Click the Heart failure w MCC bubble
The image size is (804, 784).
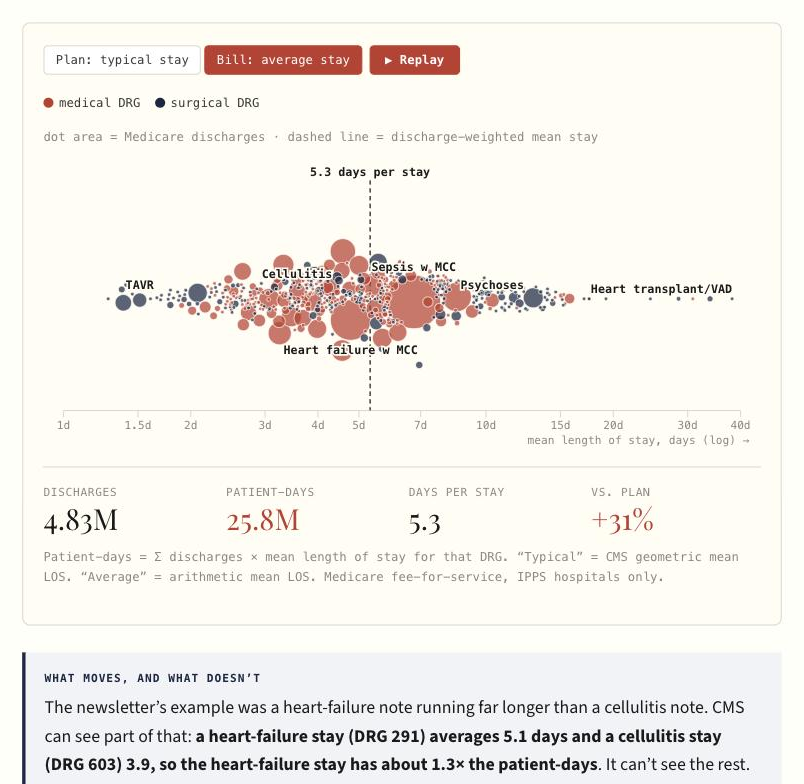click(350, 319)
